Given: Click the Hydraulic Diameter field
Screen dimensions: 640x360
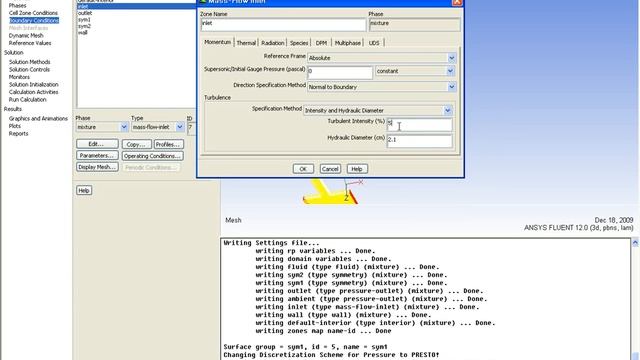Looking at the screenshot, I should click(419, 141).
